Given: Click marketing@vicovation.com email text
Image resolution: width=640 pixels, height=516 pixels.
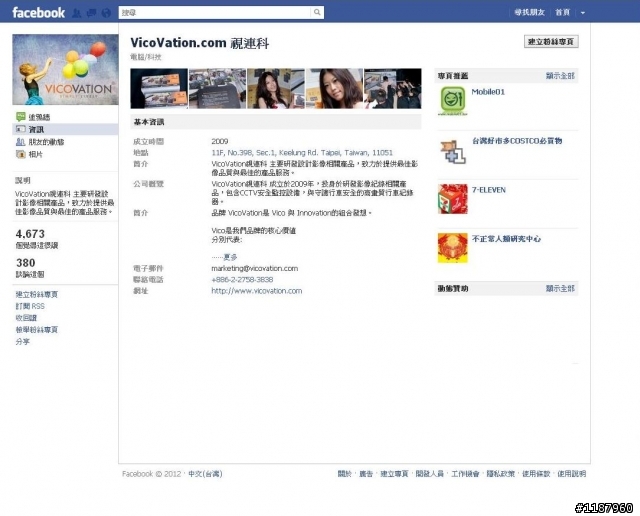Looking at the screenshot, I should [x=254, y=268].
